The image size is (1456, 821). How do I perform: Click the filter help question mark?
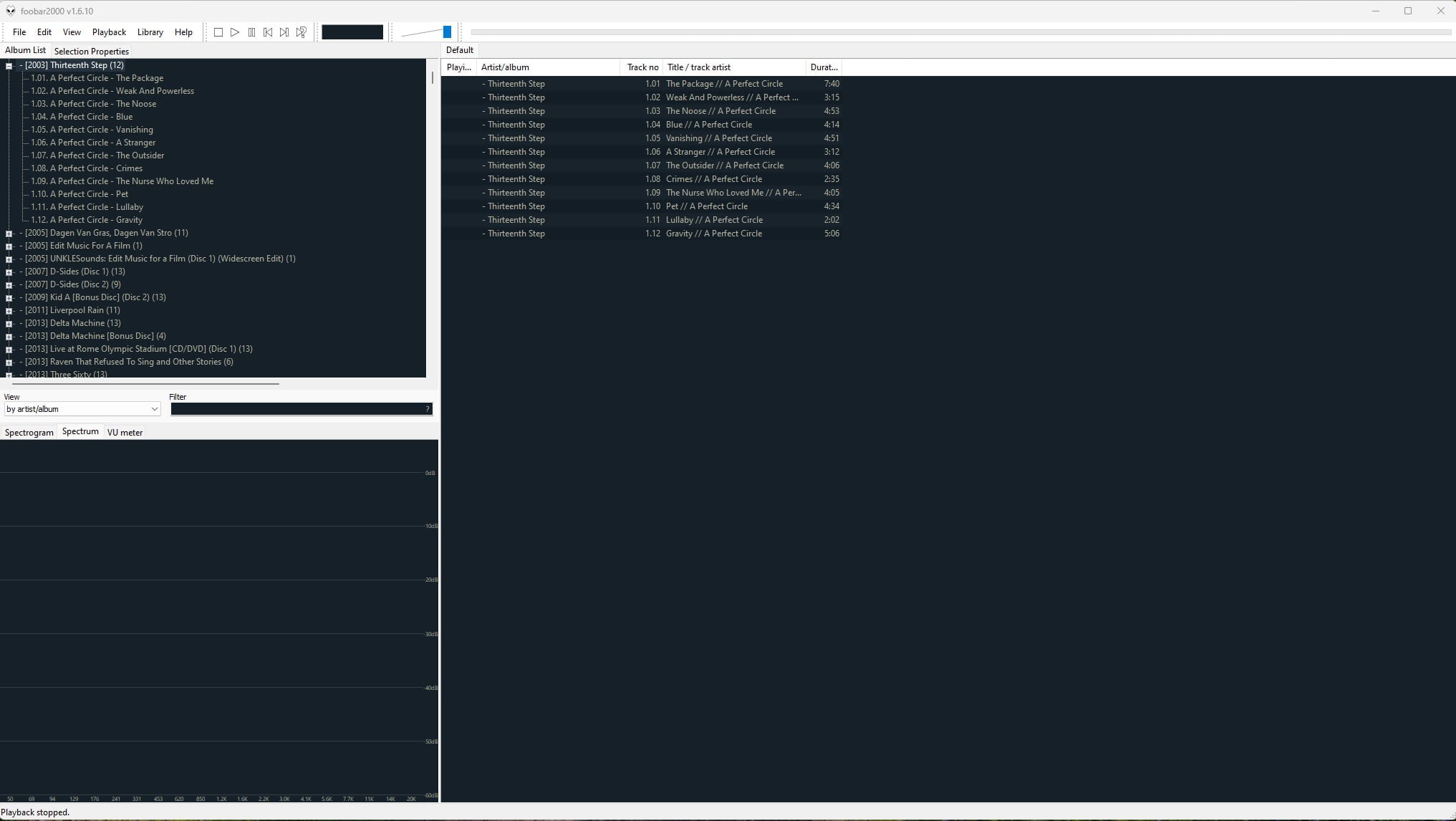[x=428, y=409]
